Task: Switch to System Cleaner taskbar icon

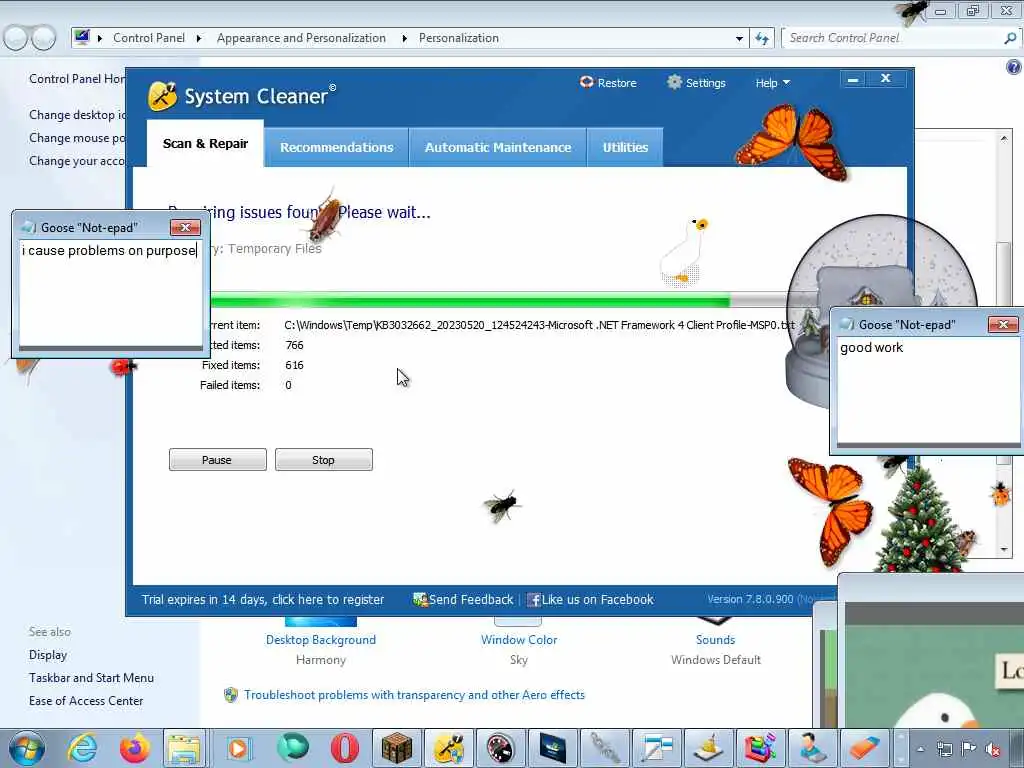Action: pos(449,748)
